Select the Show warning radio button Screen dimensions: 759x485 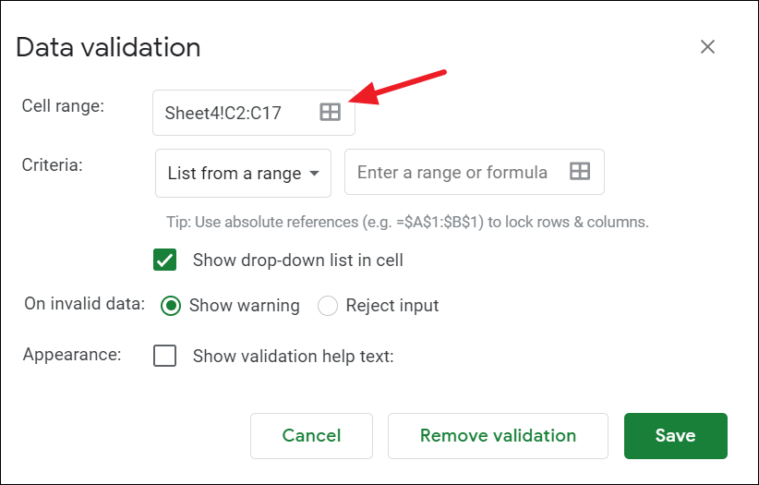click(x=170, y=305)
